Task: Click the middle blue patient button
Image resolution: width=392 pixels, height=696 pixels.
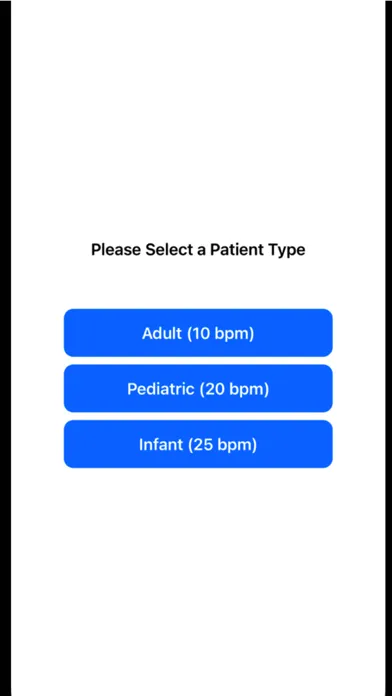Action: tap(198, 388)
